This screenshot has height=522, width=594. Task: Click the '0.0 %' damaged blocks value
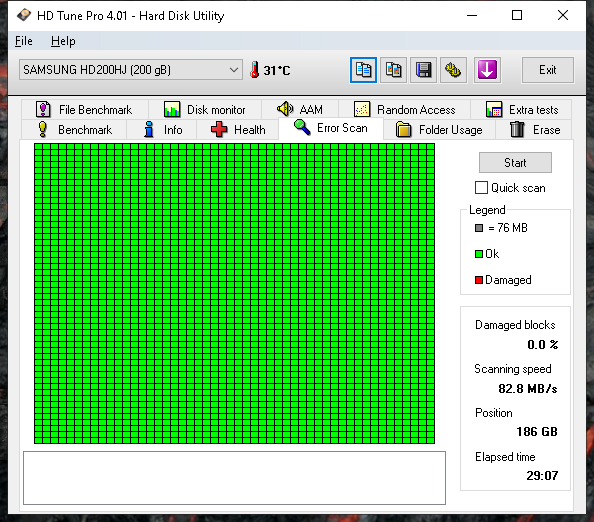pos(543,344)
